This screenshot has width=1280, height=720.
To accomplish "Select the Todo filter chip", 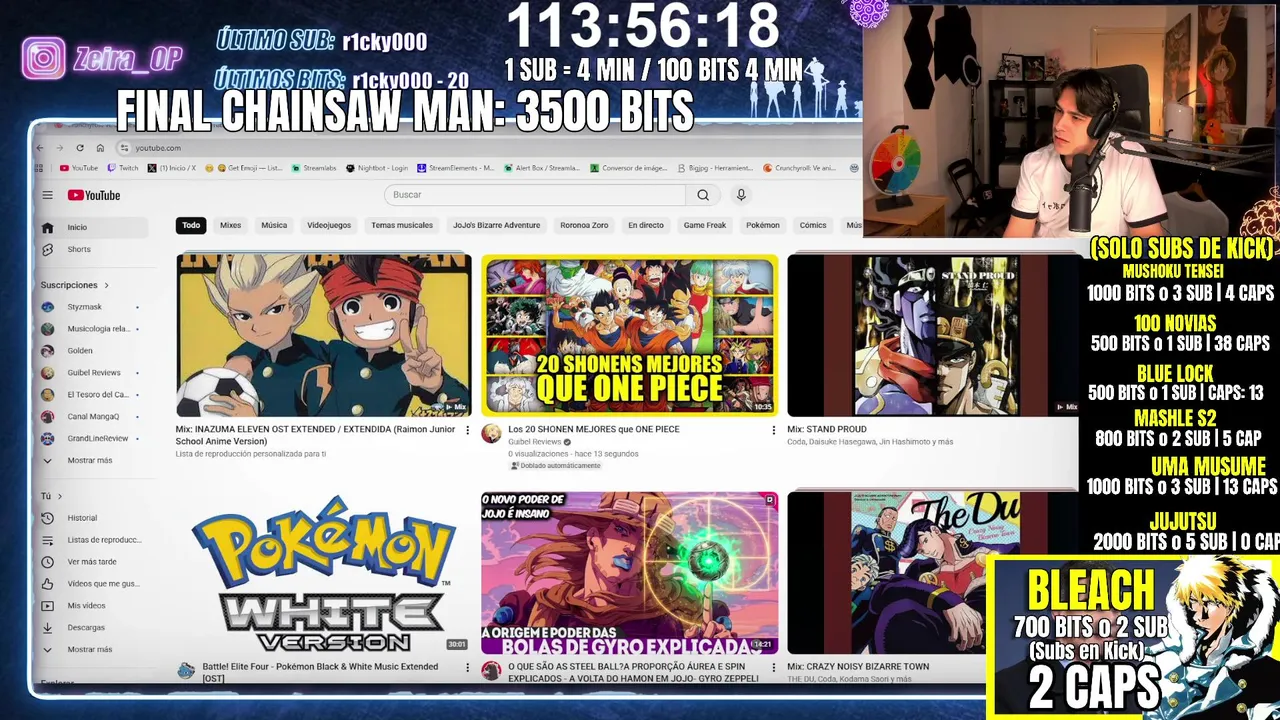I will tap(191, 225).
